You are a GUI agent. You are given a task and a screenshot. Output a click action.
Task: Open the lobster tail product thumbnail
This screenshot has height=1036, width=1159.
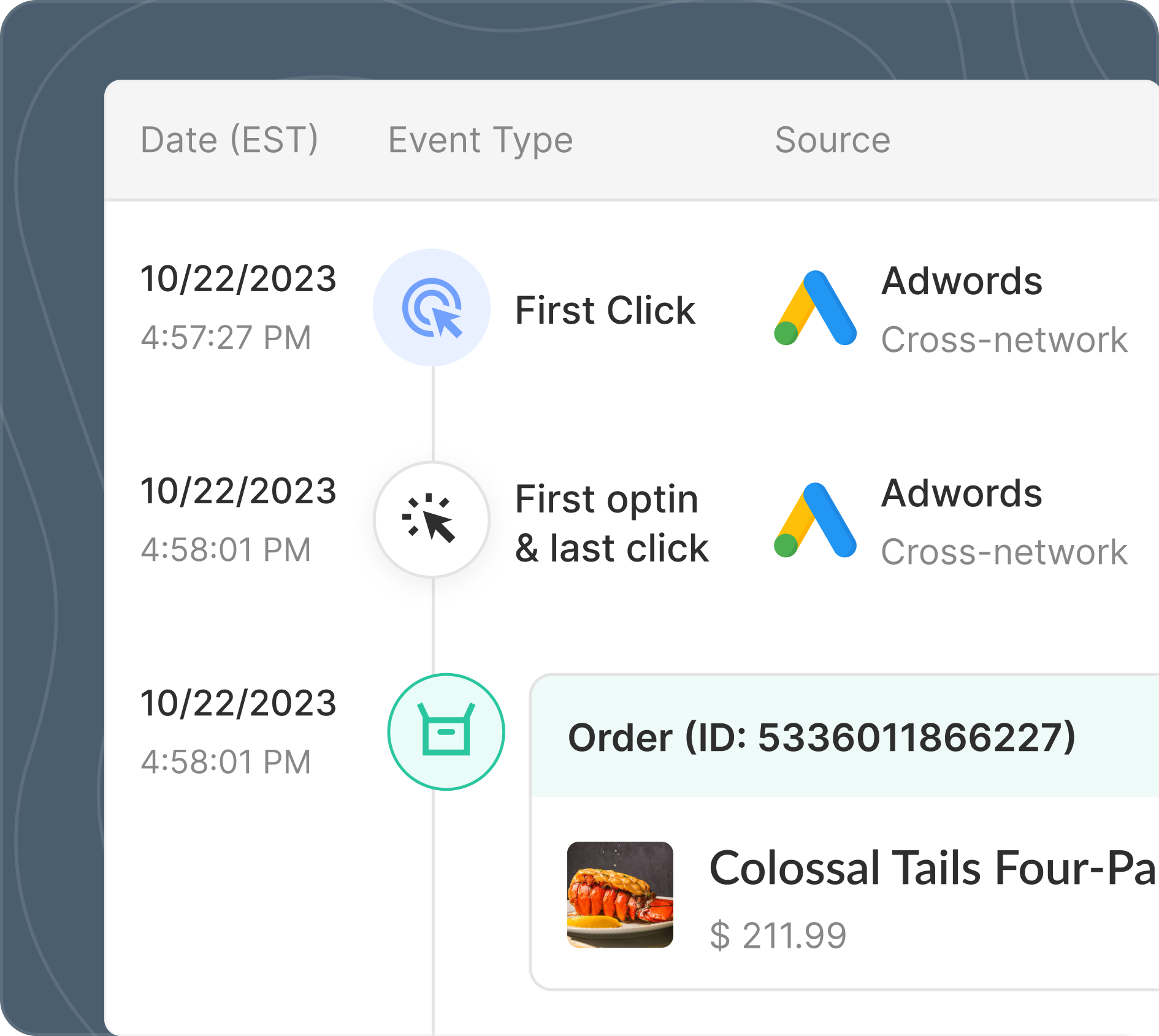(620, 894)
